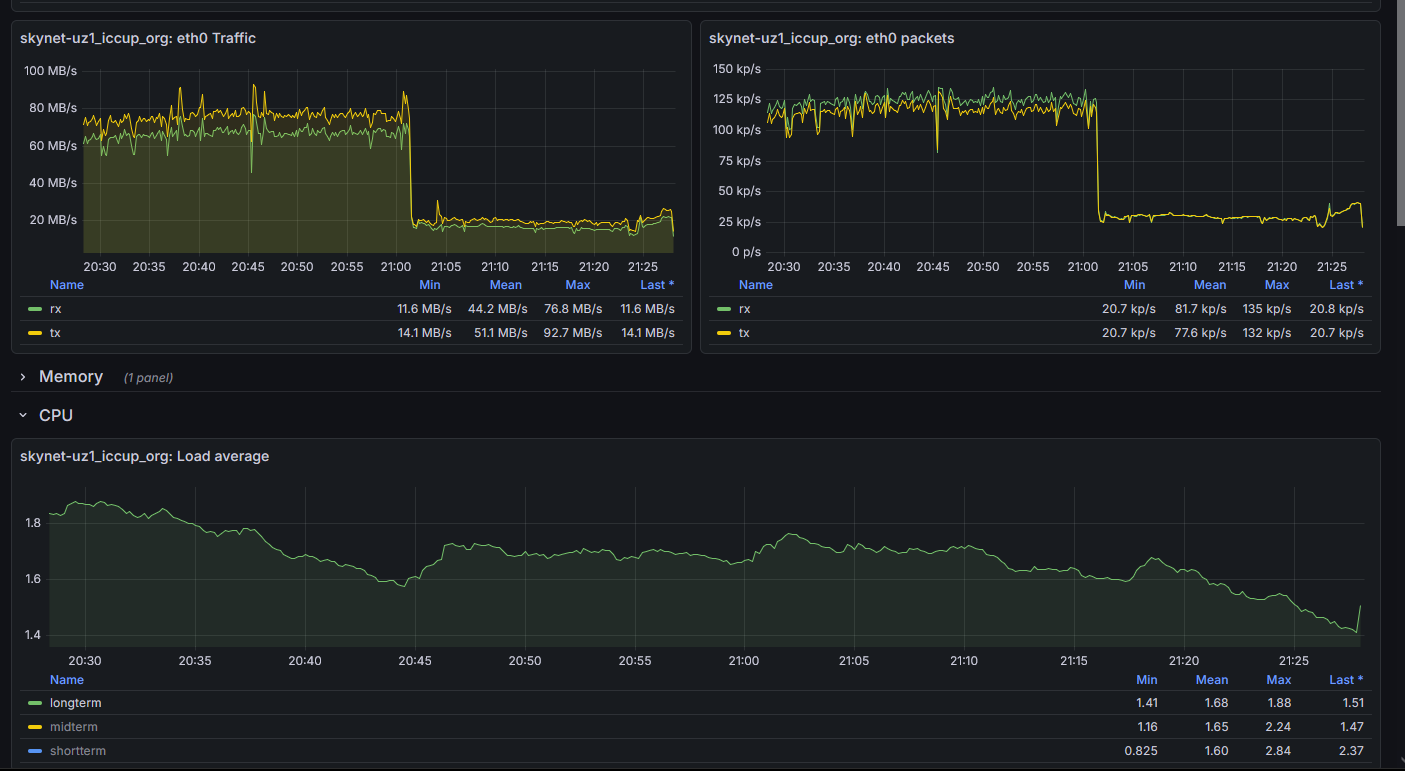Toggle the midterm series label
The width and height of the screenshot is (1405, 771).
pos(74,727)
